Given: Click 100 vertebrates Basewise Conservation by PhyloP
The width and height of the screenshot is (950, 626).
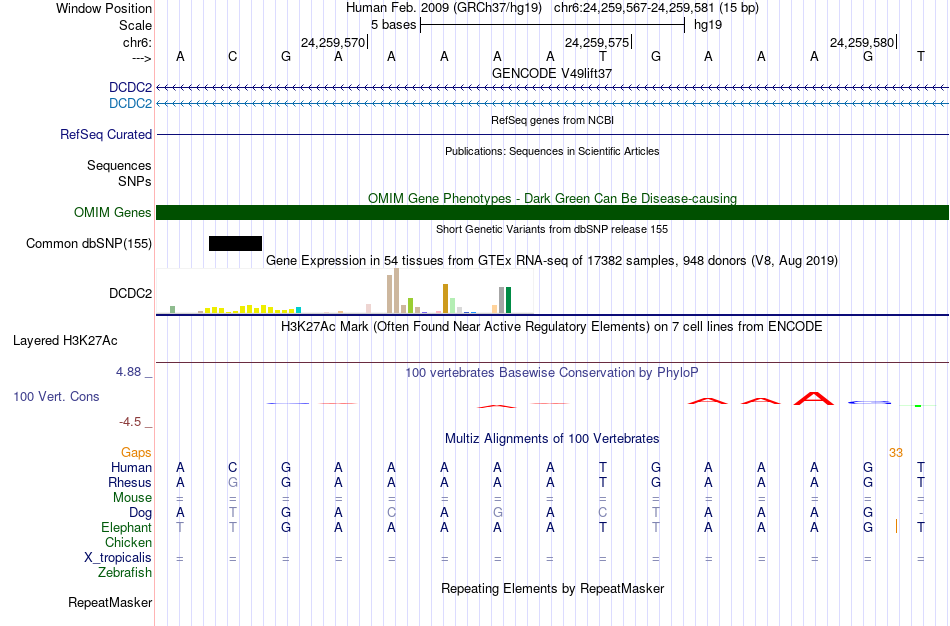Looking at the screenshot, I should click(x=552, y=373).
